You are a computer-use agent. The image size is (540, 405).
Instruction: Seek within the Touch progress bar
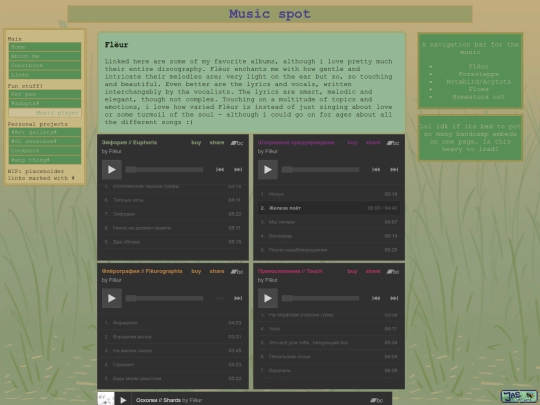click(321, 298)
